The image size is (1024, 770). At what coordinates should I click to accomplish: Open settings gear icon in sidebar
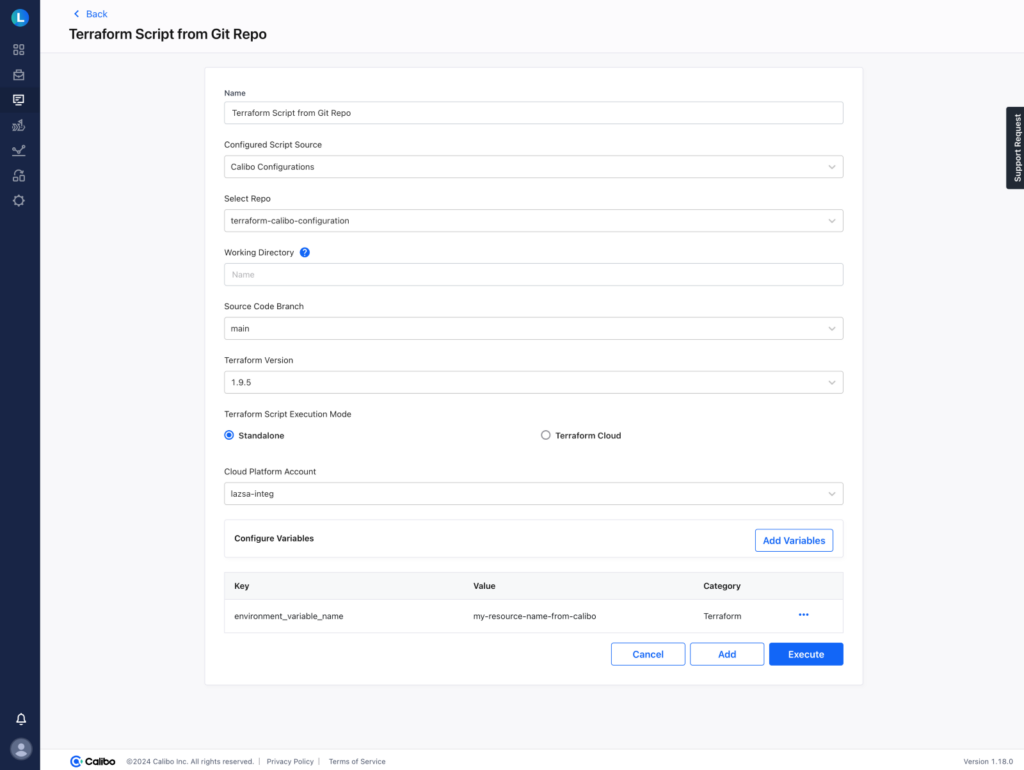(x=19, y=201)
